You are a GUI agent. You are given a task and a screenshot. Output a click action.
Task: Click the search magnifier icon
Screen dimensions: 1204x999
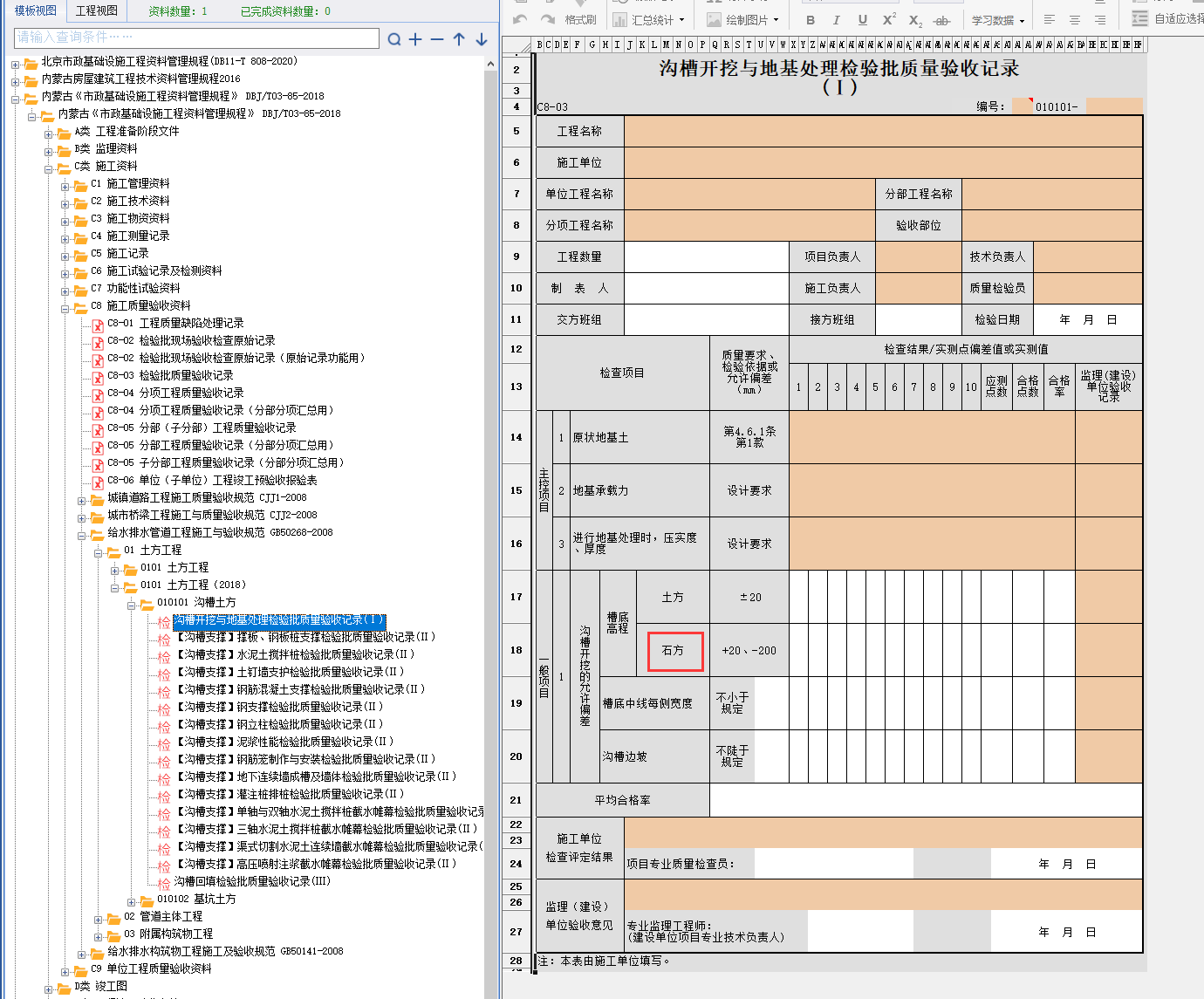[x=394, y=39]
